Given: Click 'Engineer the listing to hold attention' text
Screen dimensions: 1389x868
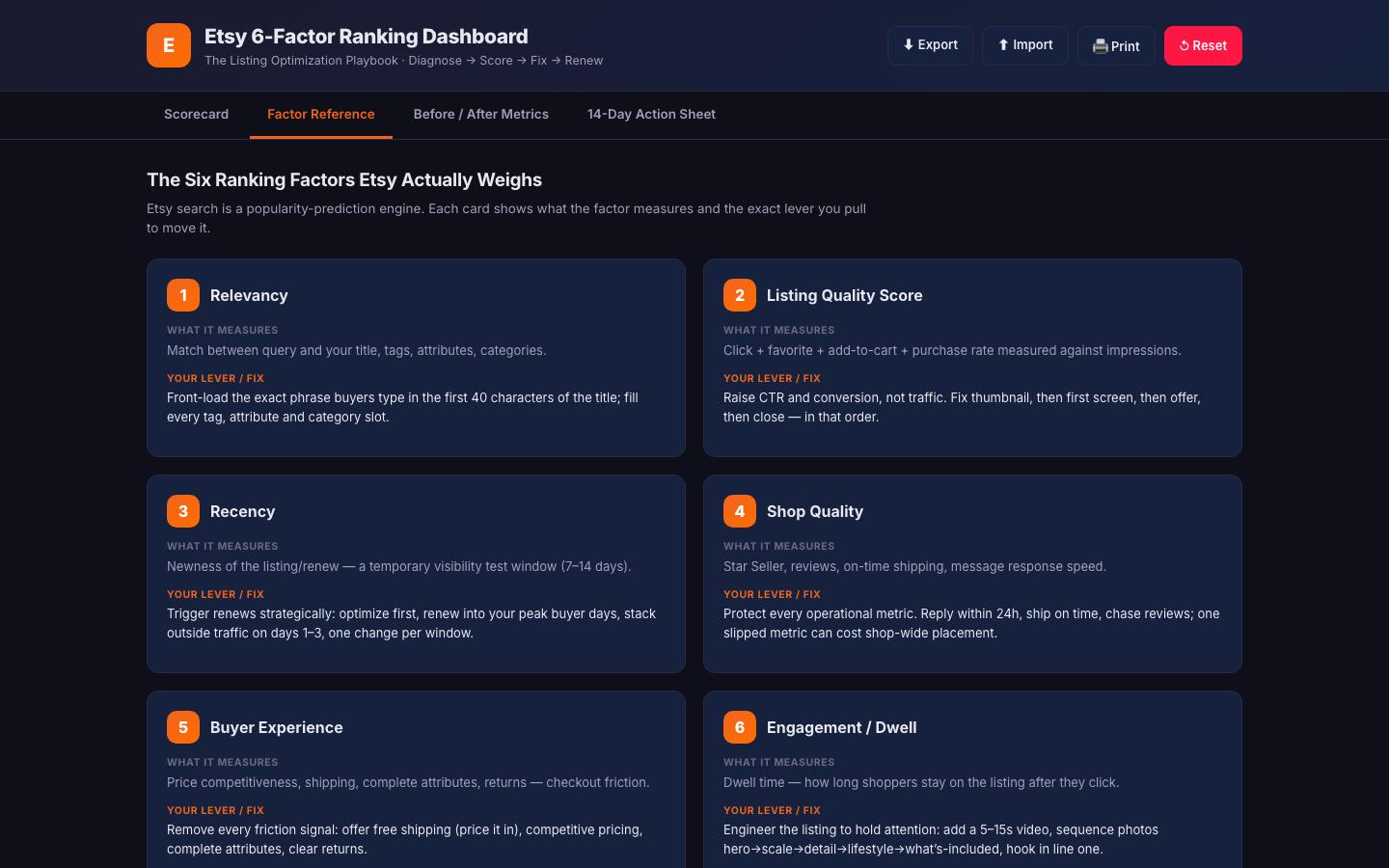Looking at the screenshot, I should click(x=940, y=839).
